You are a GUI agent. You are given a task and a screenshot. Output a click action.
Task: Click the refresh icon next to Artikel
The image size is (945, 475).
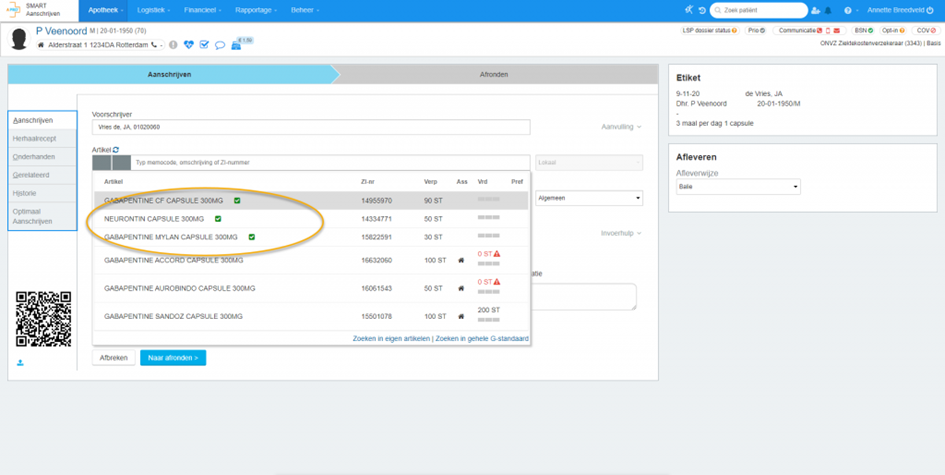pos(116,149)
